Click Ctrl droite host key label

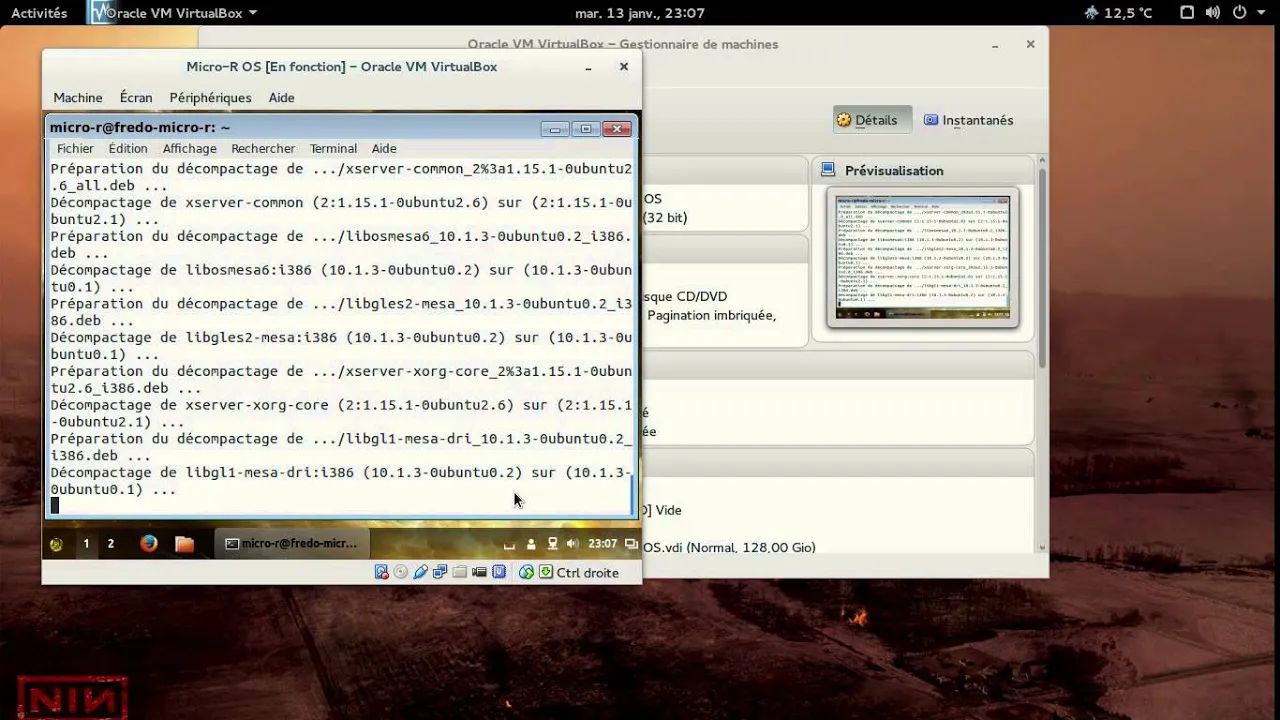[588, 572]
